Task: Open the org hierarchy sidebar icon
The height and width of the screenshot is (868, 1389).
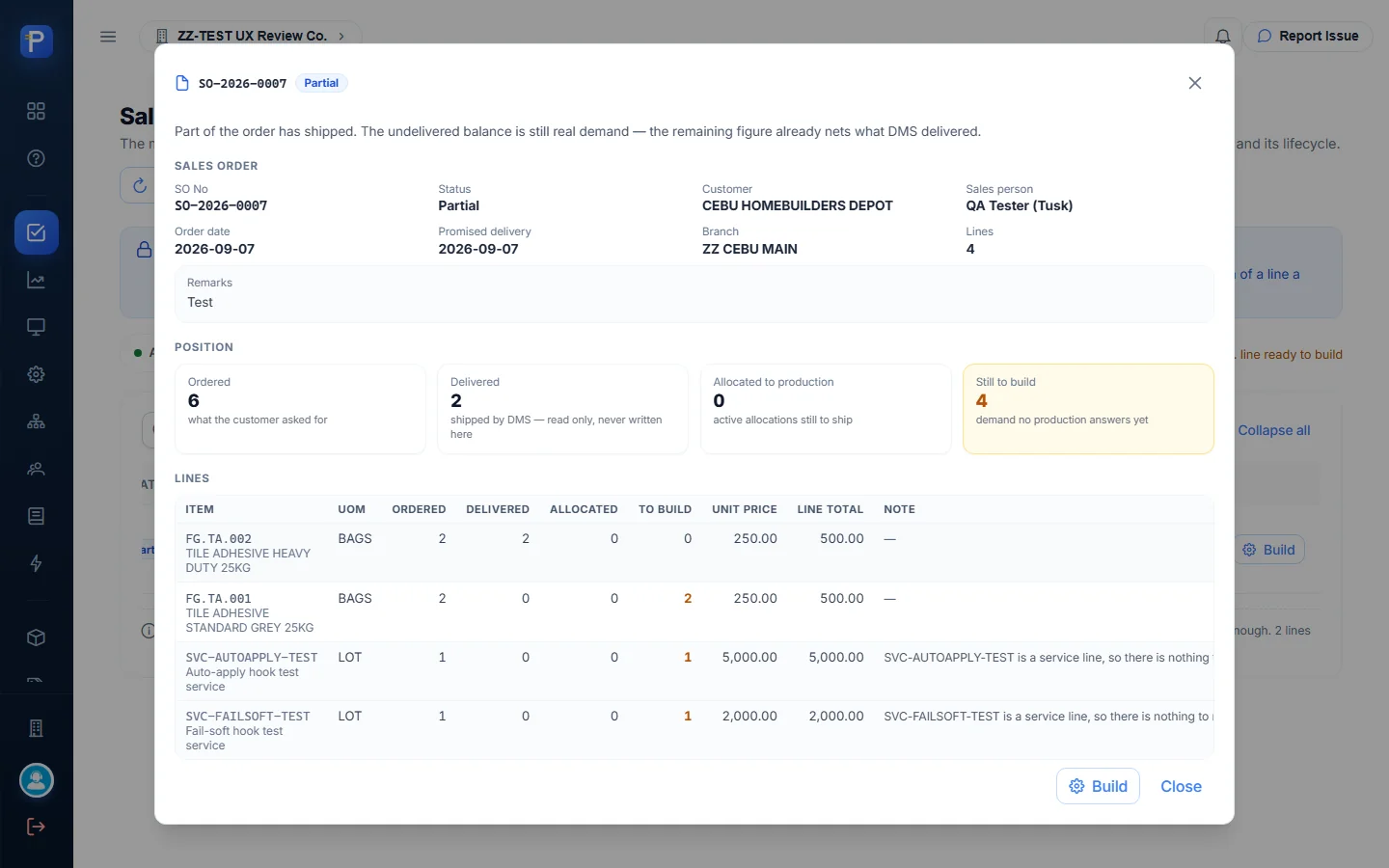Action: 37,421
